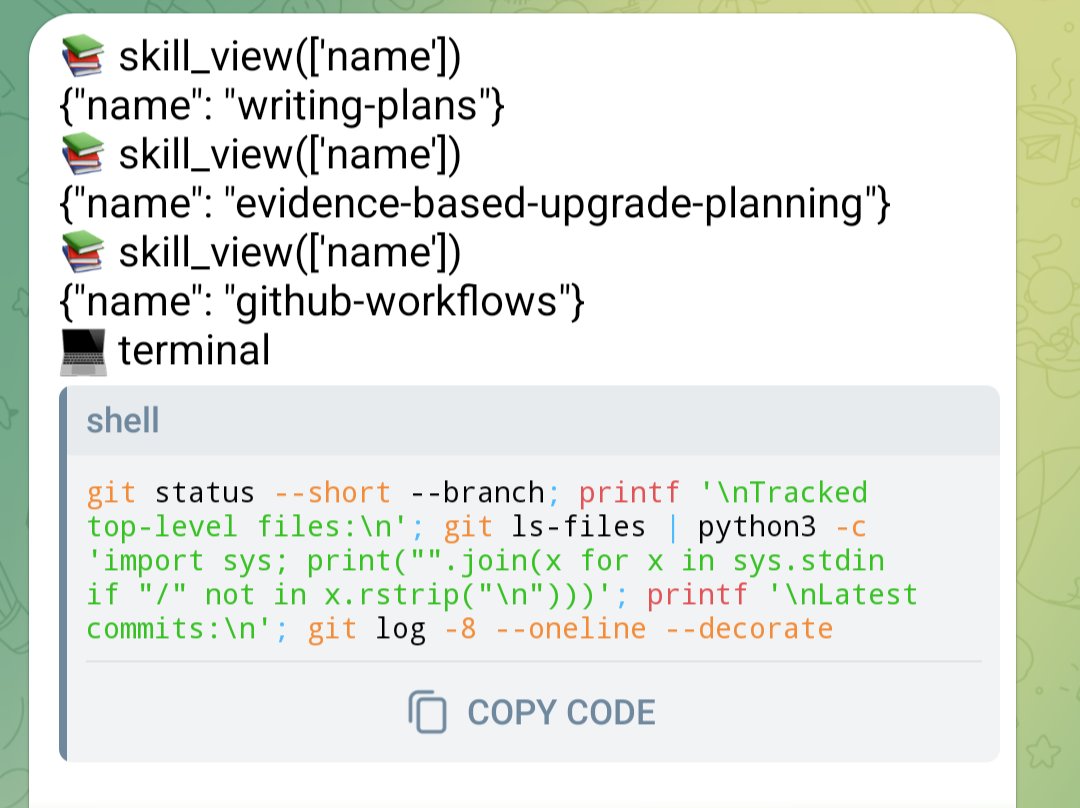Screen dimensions: 1080x808
Task: Click the patterned chat wallpaper outside the bubble
Action: point(1048,413)
